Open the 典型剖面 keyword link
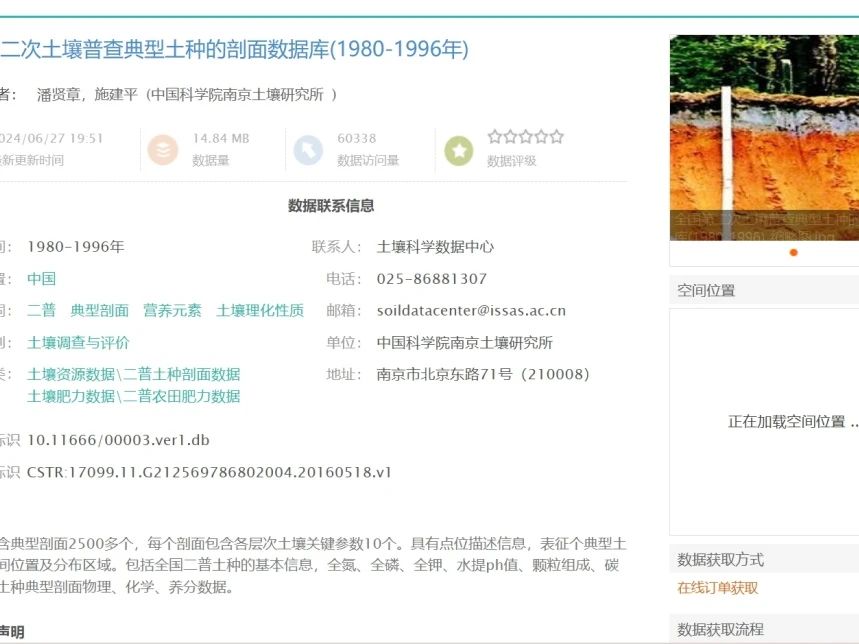The width and height of the screenshot is (859, 644). click(99, 310)
